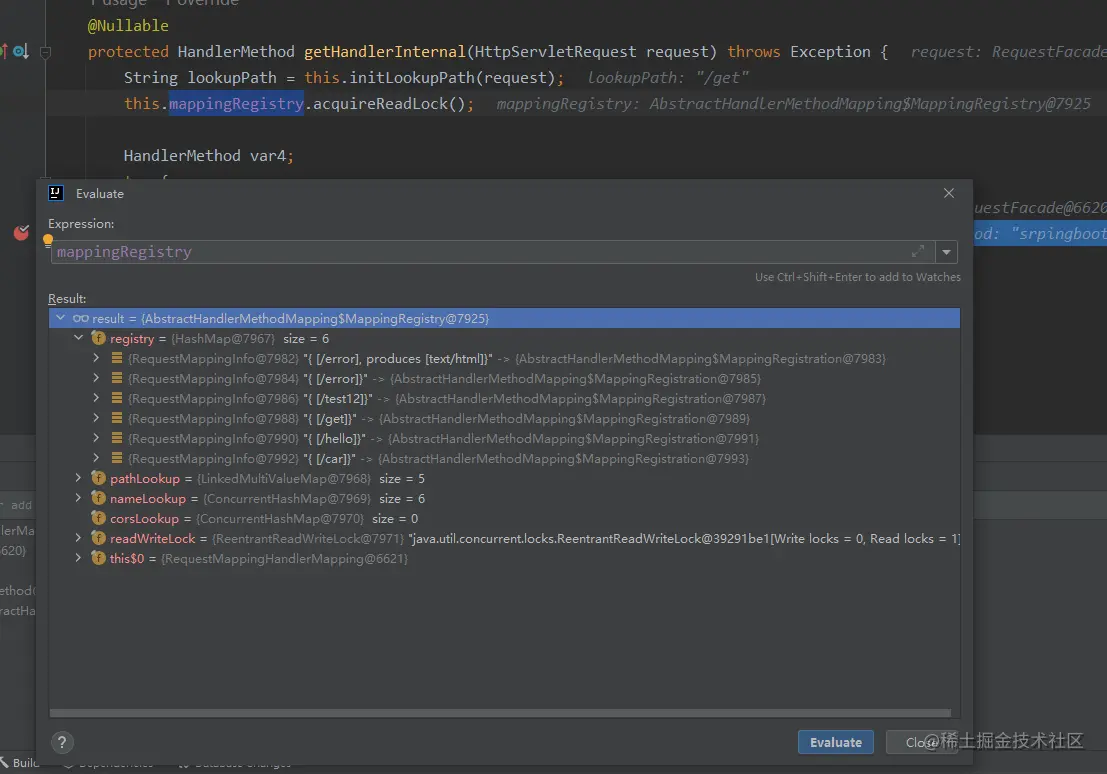Screen dimensions: 1107x774
Task: Click the Evaluate button
Action: 835,742
